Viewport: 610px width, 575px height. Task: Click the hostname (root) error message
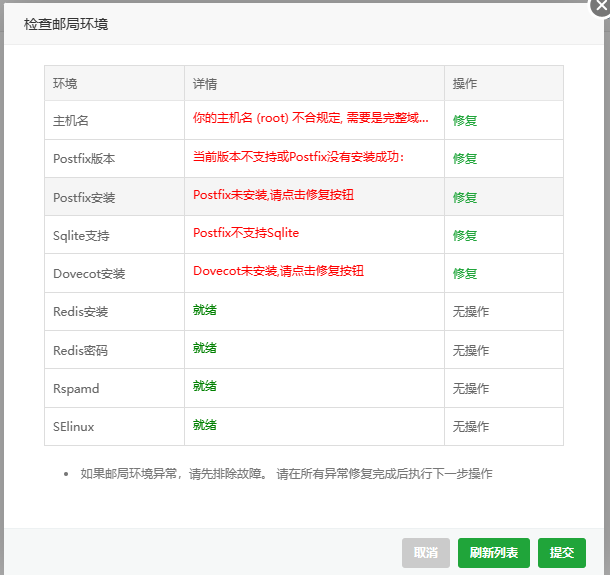311,117
